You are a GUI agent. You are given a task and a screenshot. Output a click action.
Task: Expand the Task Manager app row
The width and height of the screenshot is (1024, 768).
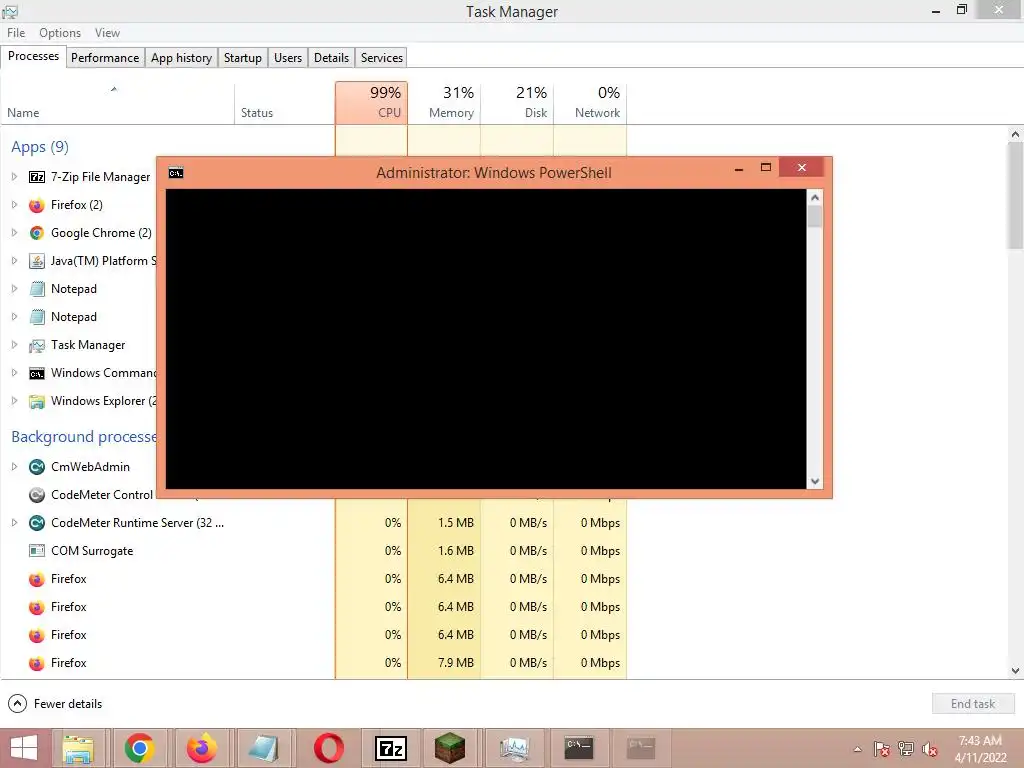(14, 345)
